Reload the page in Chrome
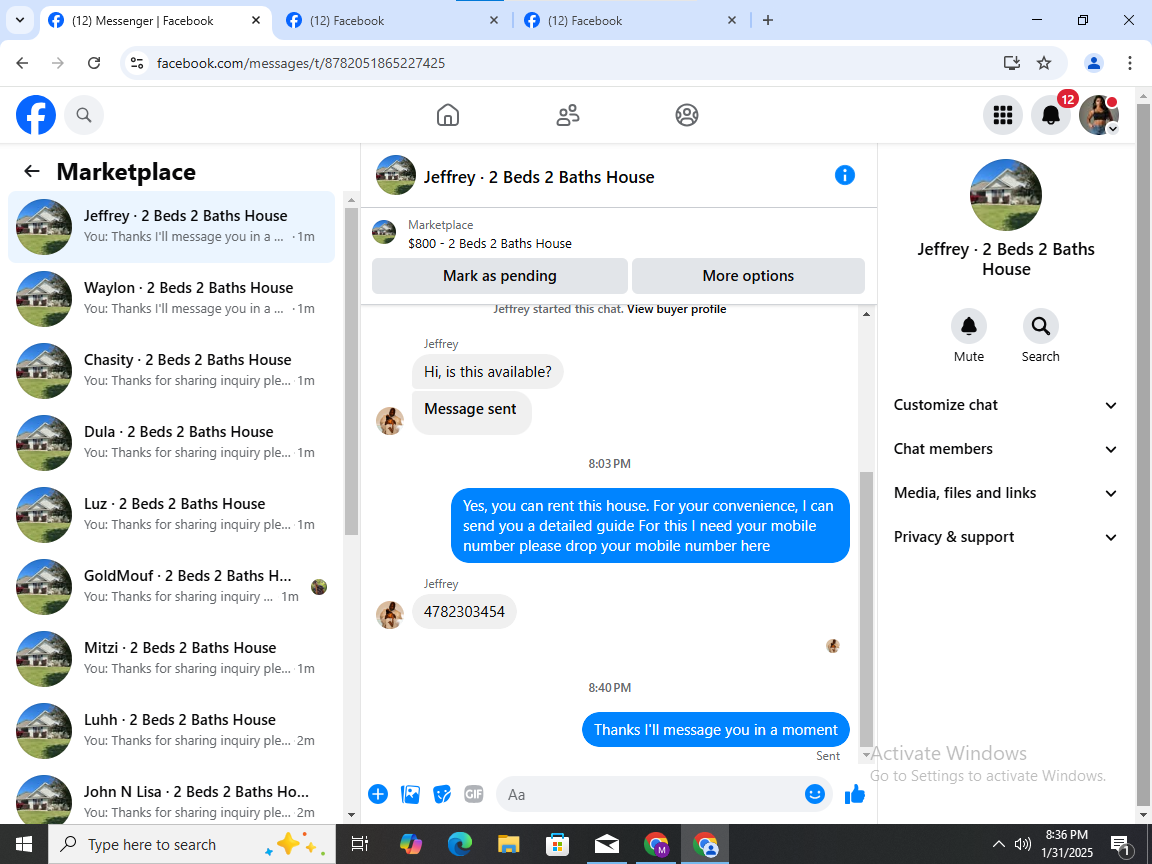Image resolution: width=1152 pixels, height=864 pixels. pyautogui.click(x=94, y=63)
